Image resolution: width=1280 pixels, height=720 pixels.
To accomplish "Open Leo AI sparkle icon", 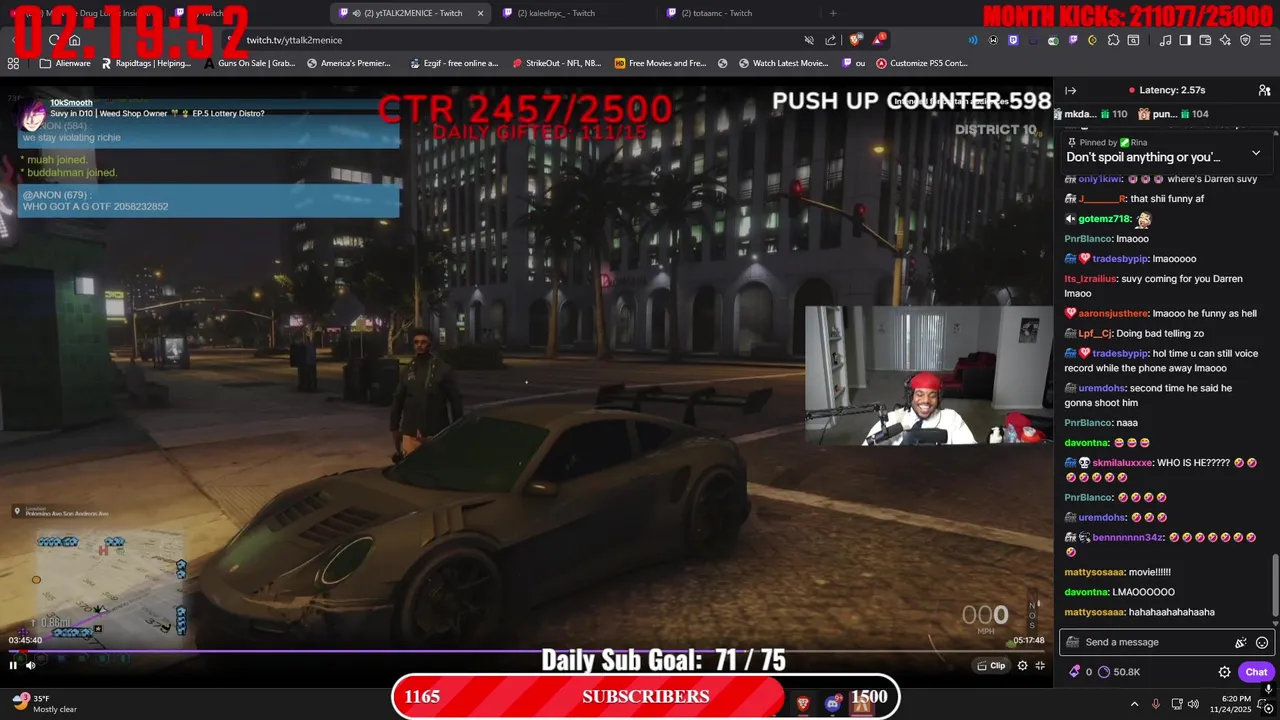I will click(1225, 40).
